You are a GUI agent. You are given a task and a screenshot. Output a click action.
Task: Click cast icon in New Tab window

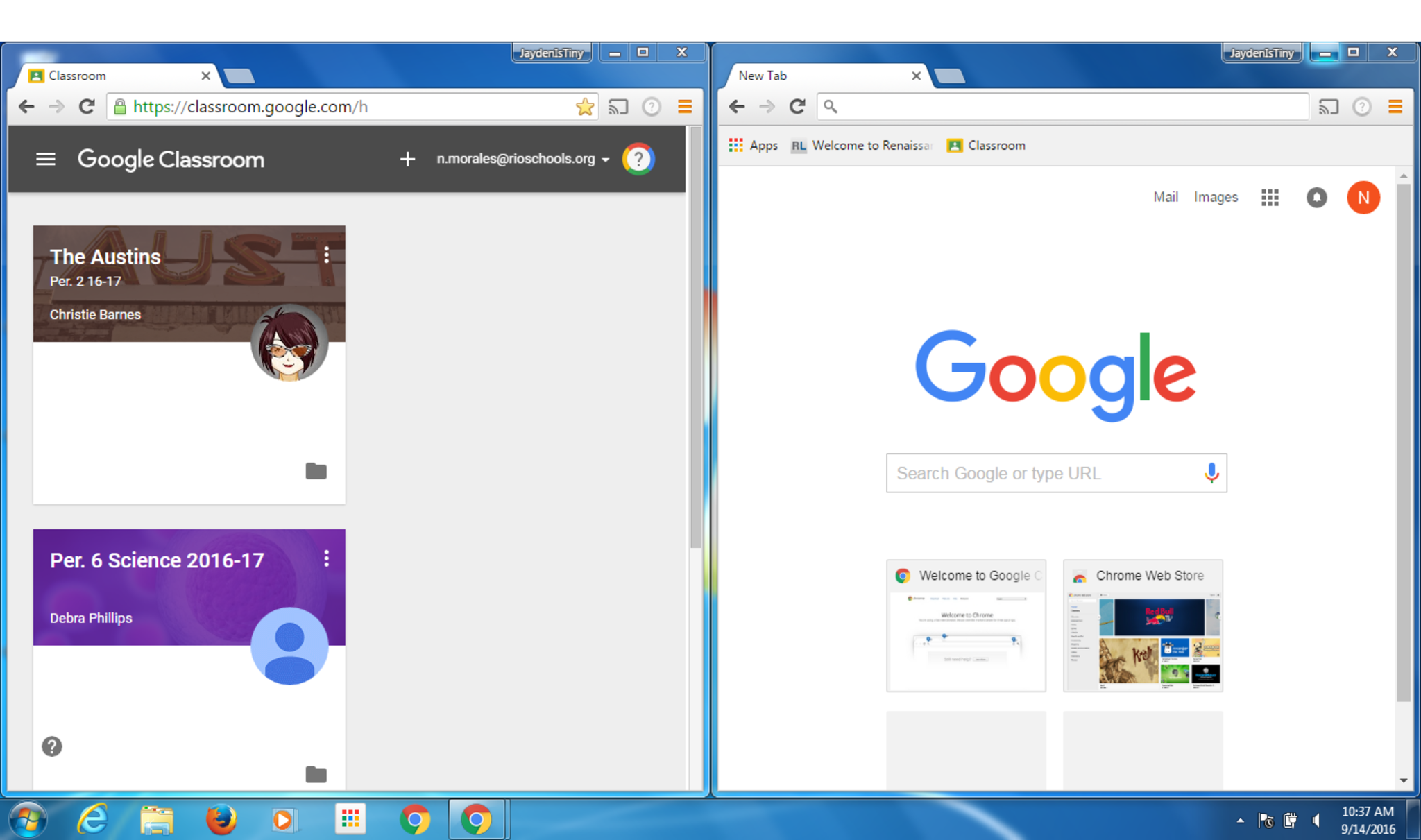(x=1328, y=107)
